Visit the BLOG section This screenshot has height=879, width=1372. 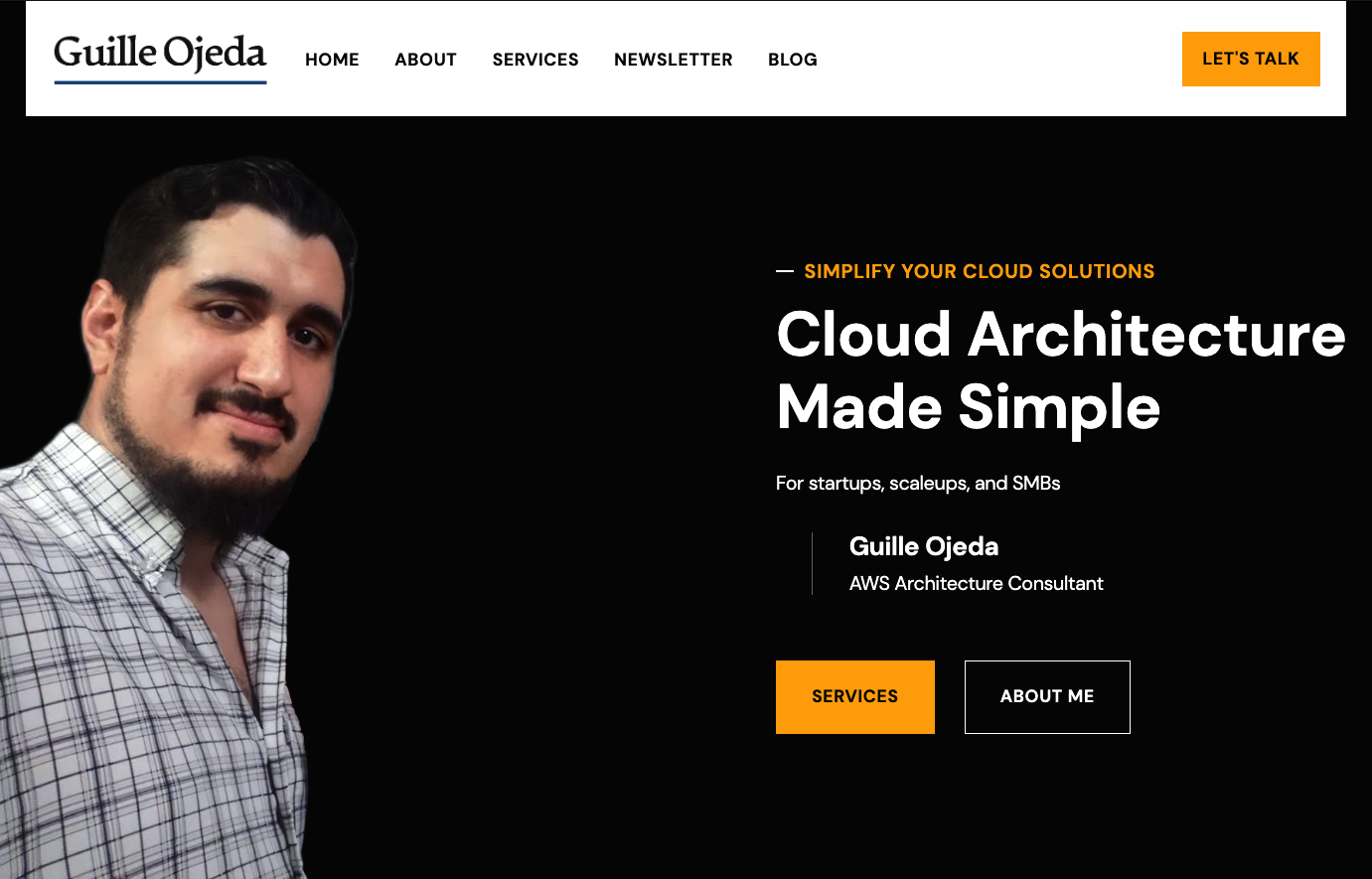coord(792,60)
